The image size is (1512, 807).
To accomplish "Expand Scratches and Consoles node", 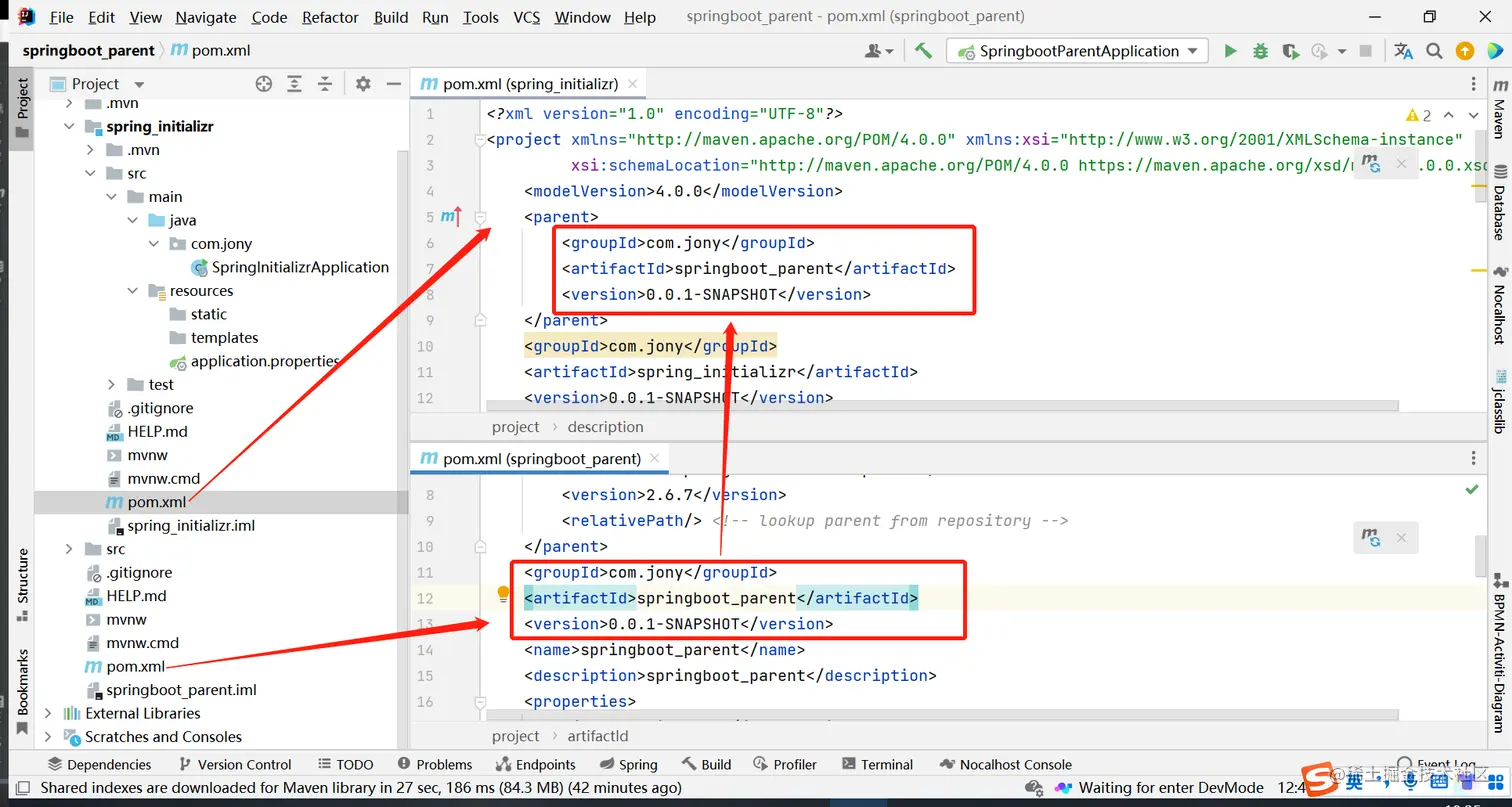I will tap(48, 737).
